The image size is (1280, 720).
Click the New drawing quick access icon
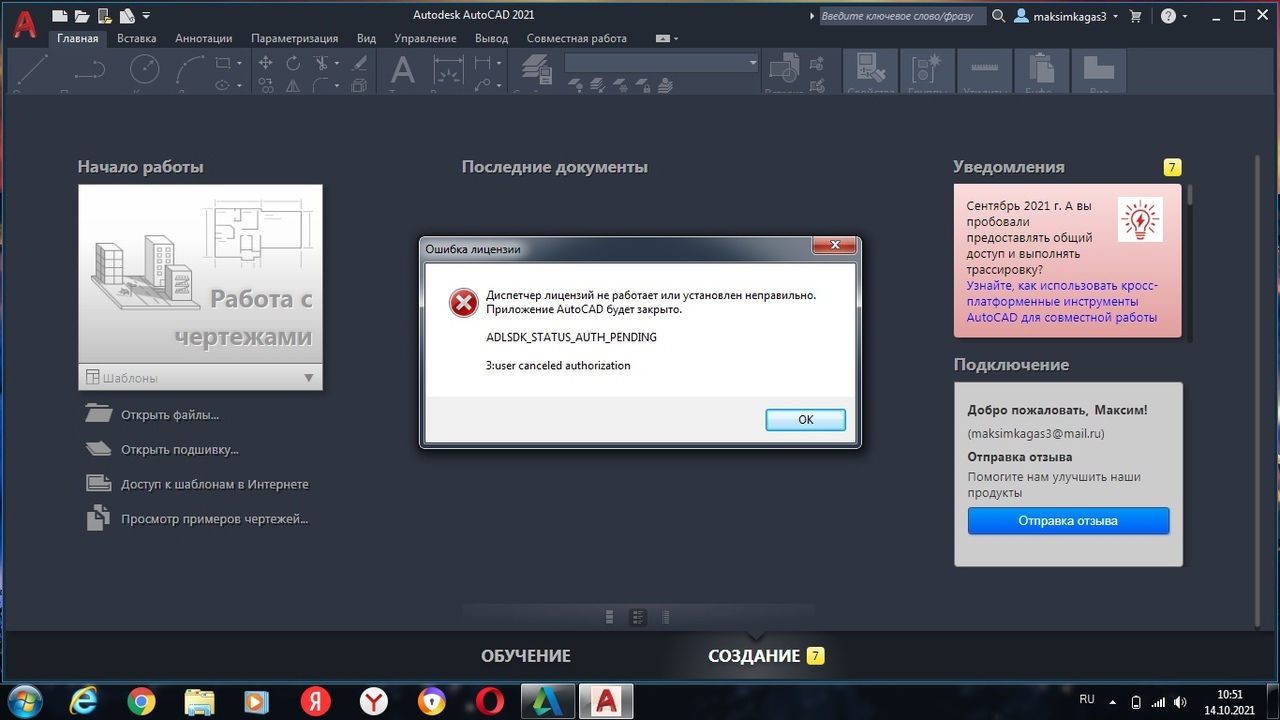coord(60,16)
